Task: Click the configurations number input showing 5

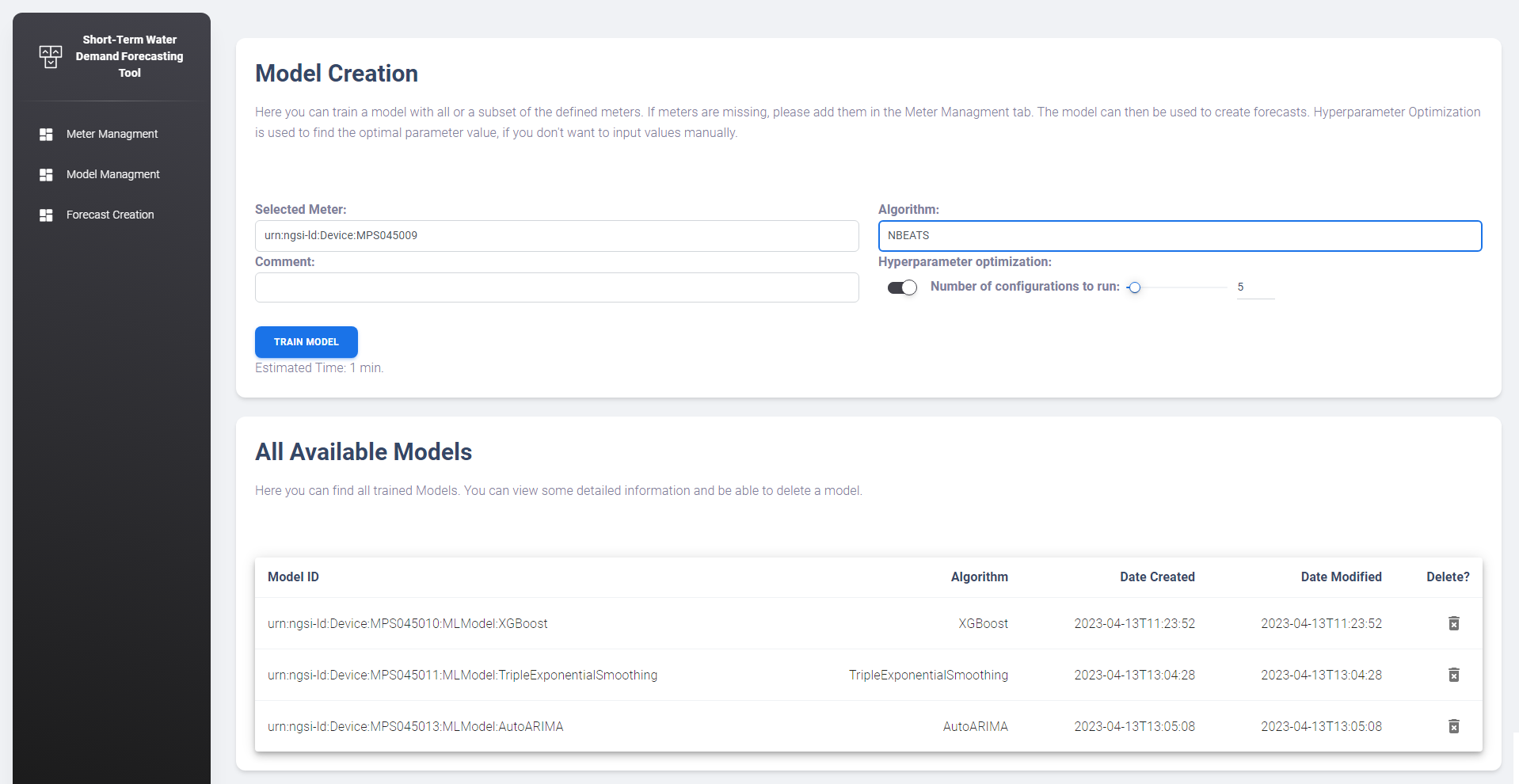Action: [1254, 287]
